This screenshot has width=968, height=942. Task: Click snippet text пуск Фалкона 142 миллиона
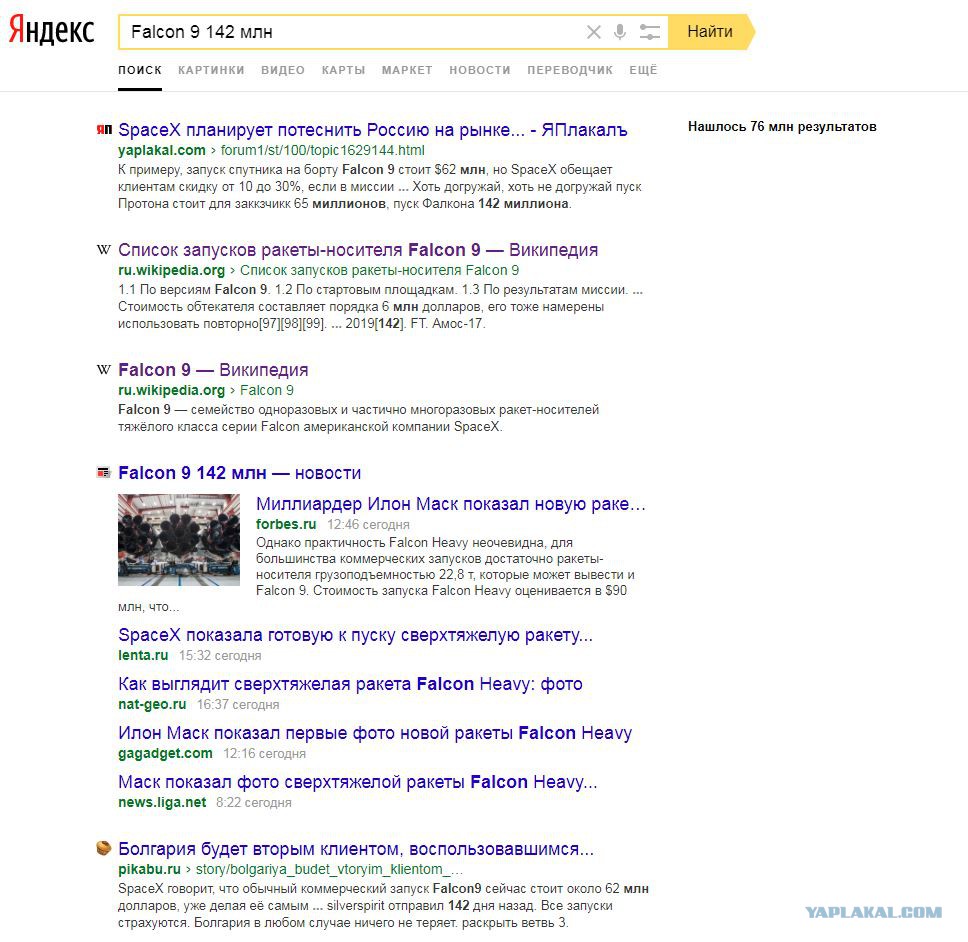482,204
